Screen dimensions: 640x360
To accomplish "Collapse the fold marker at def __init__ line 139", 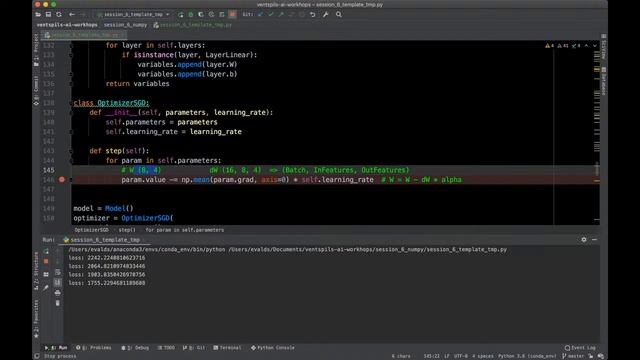I will (71, 113).
